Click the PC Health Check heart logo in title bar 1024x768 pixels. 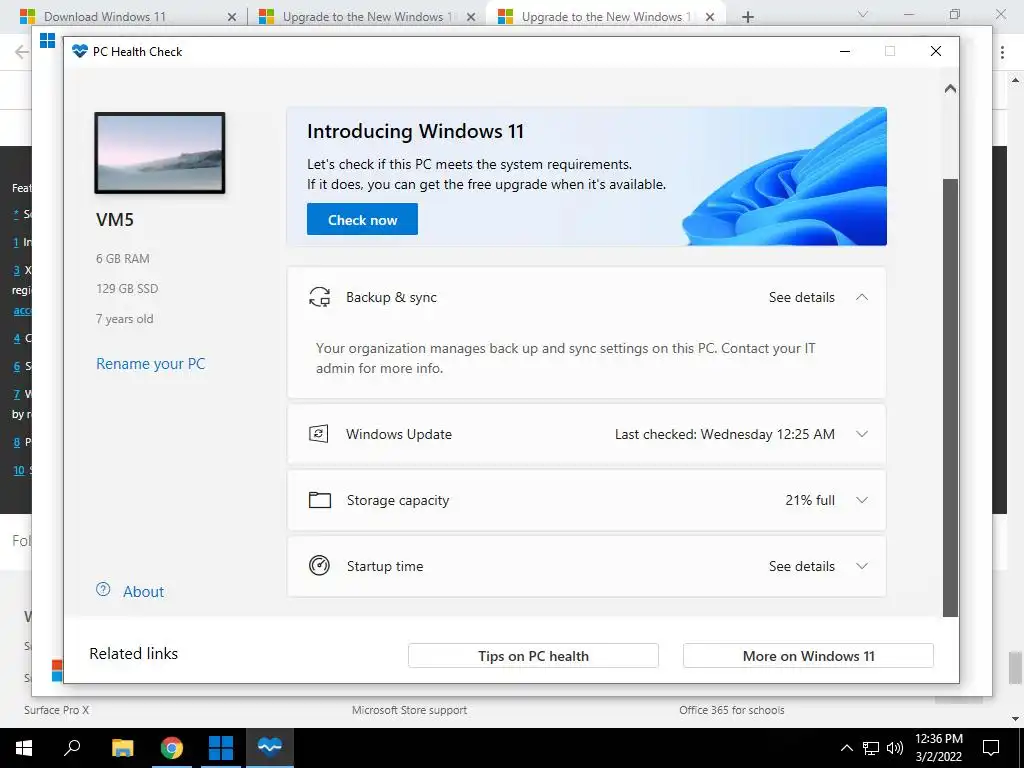point(80,51)
